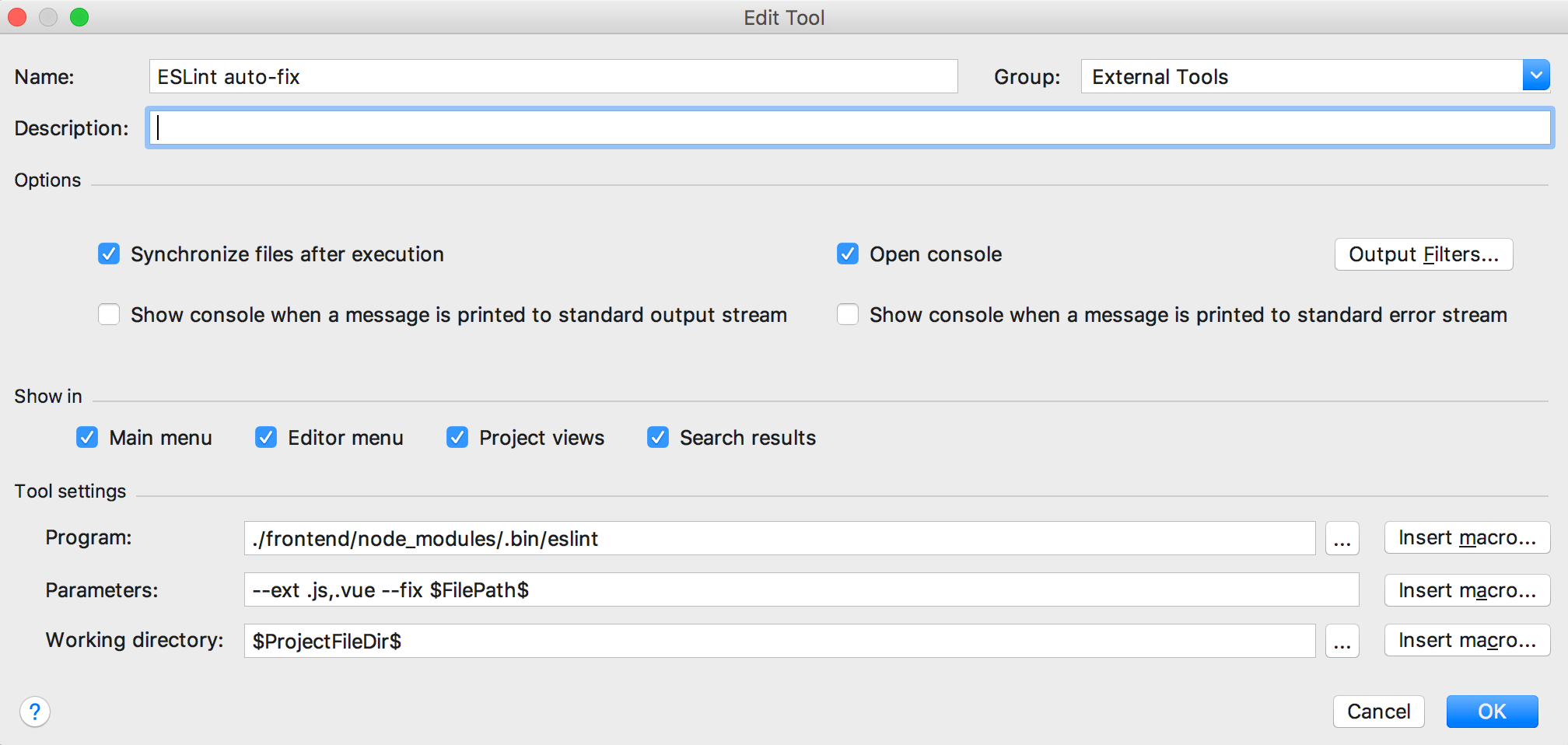
Task: Open the Group dropdown arrow
Action: 1536,76
